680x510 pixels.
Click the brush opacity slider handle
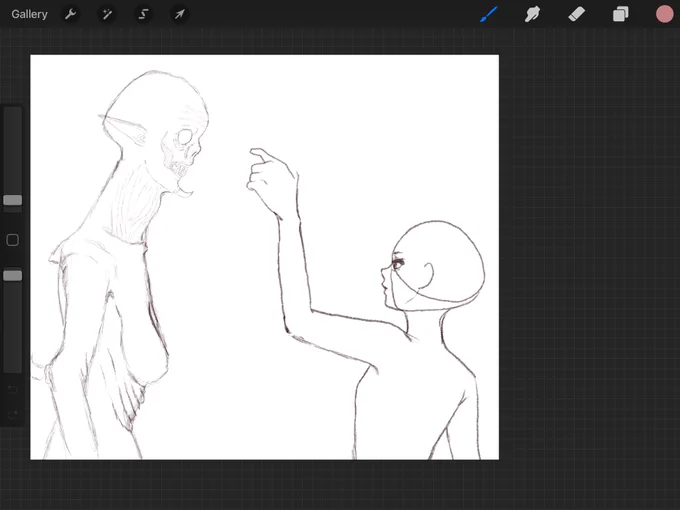click(13, 275)
